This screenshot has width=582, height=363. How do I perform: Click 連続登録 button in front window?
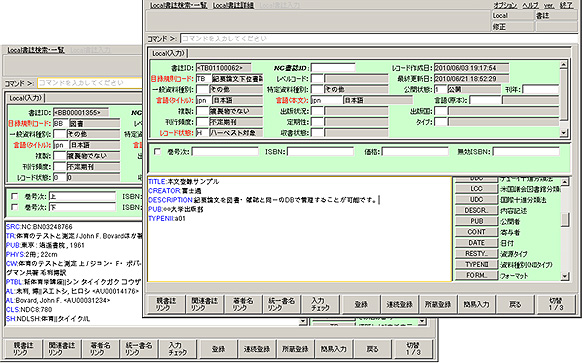coord(399,304)
